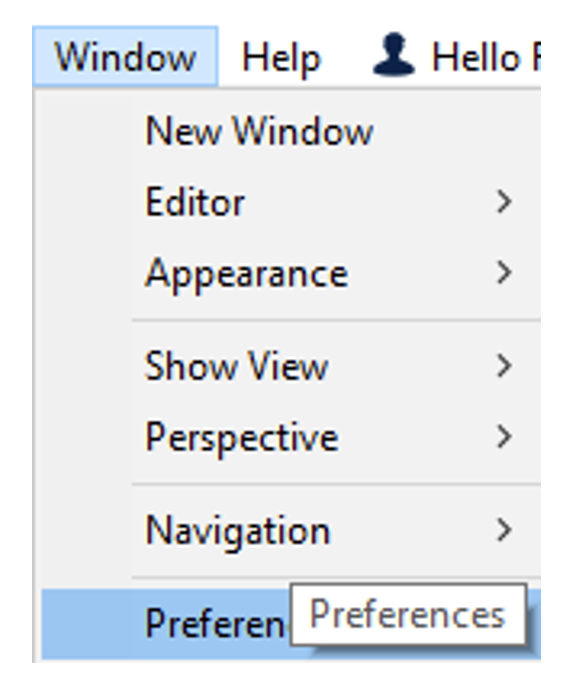
Task: Expand the Editor submenu arrow
Action: click(x=505, y=202)
